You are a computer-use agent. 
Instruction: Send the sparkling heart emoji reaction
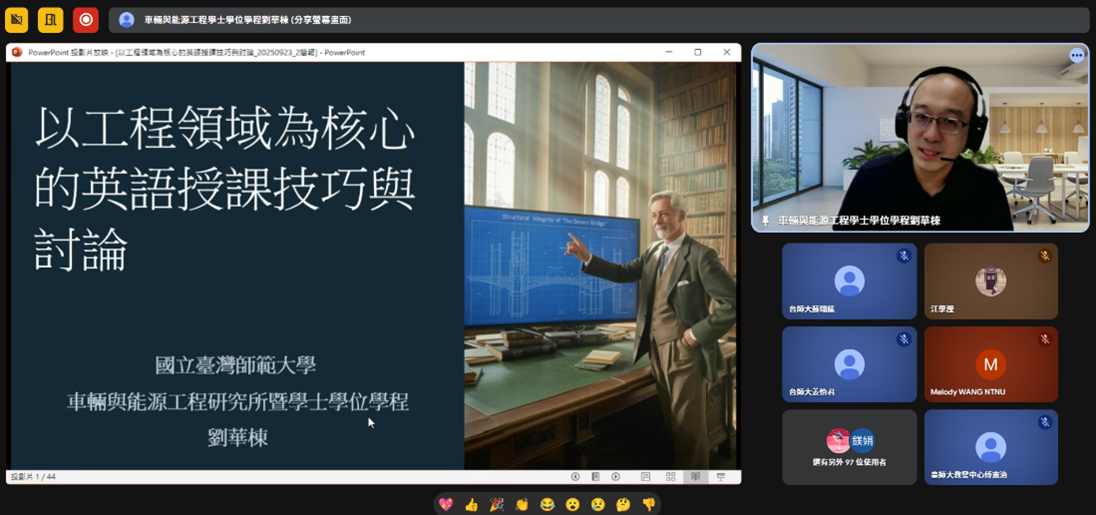(446, 504)
